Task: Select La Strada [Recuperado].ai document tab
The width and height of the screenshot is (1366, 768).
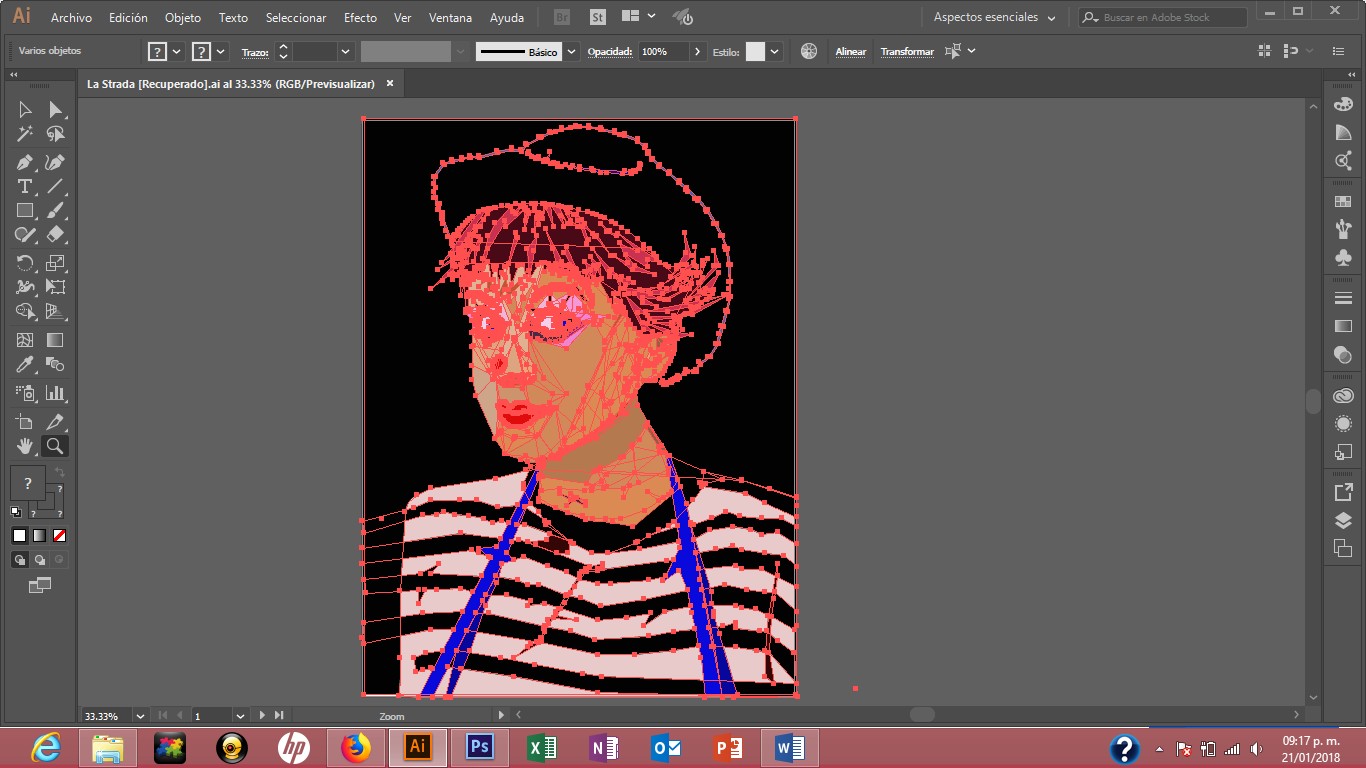Action: click(x=231, y=84)
